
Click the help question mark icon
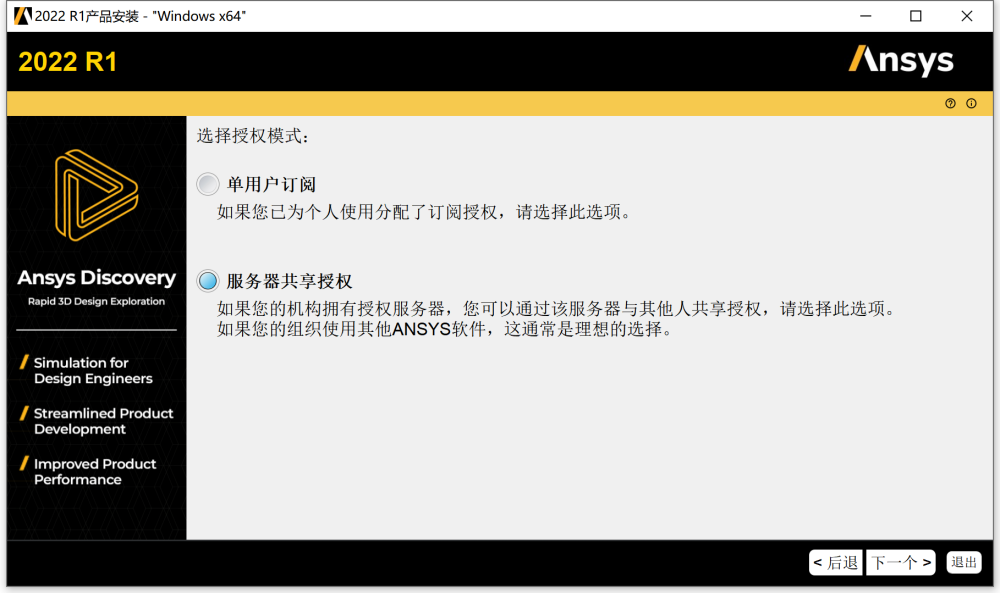(x=950, y=103)
